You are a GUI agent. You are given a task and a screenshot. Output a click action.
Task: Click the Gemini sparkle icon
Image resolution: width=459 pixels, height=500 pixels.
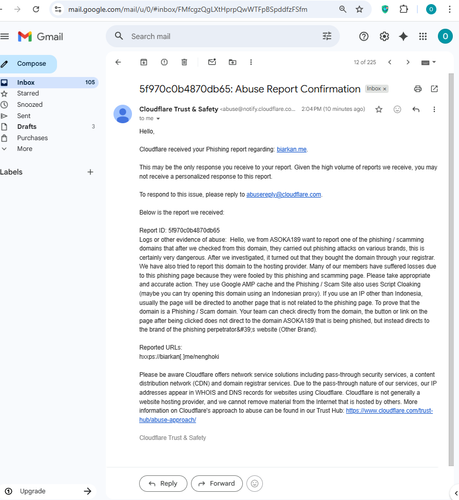click(403, 36)
